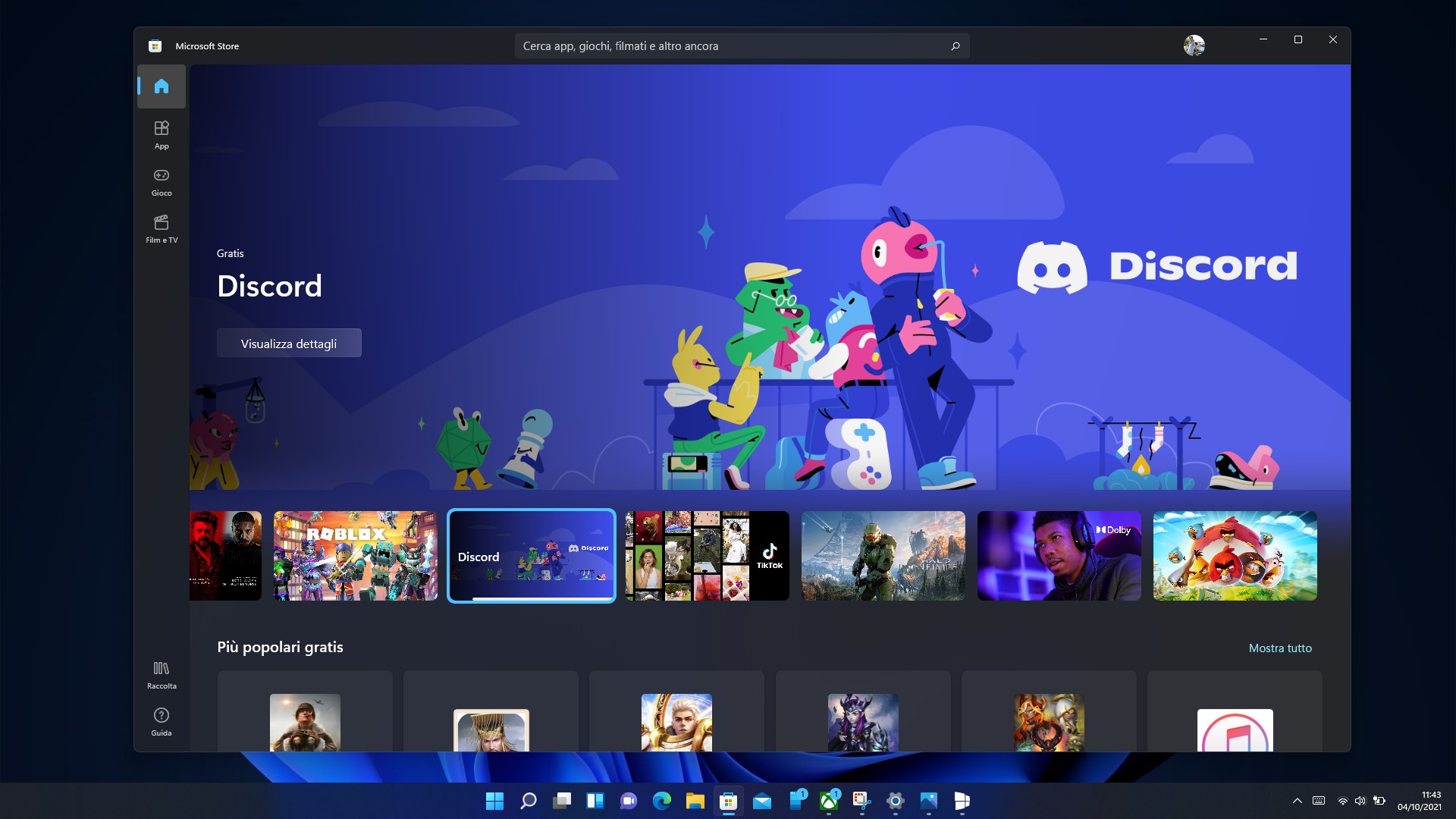The height and width of the screenshot is (819, 1456).
Task: Select the Halo Infinite carousel thumbnail
Action: pos(883,556)
